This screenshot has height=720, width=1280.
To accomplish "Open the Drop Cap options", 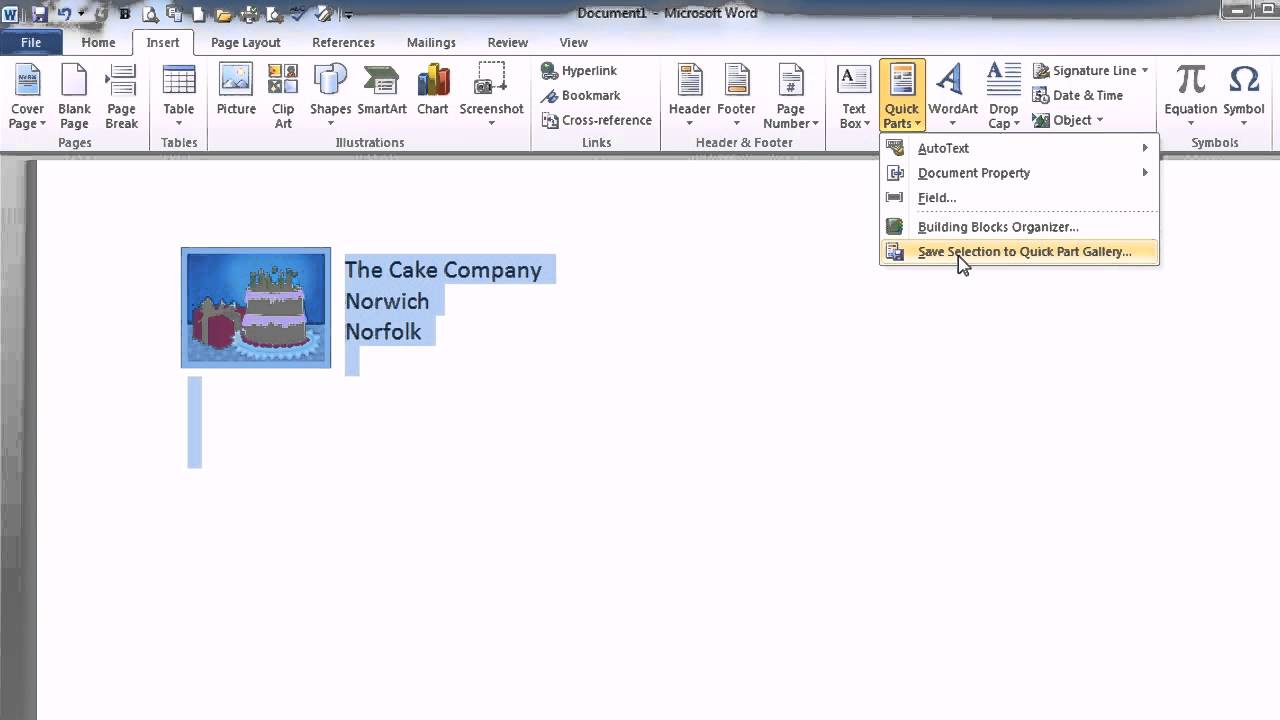I will pyautogui.click(x=1003, y=96).
